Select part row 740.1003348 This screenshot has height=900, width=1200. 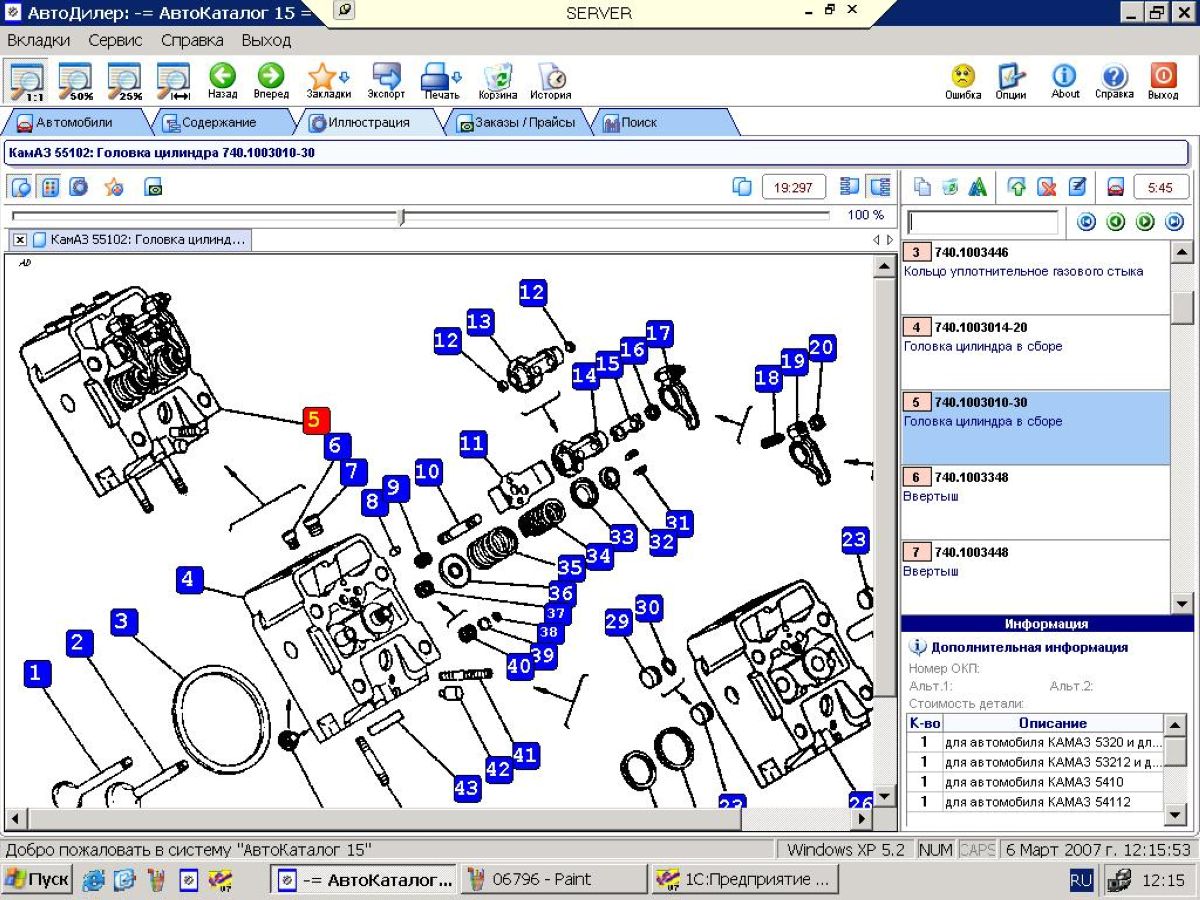(x=1035, y=502)
